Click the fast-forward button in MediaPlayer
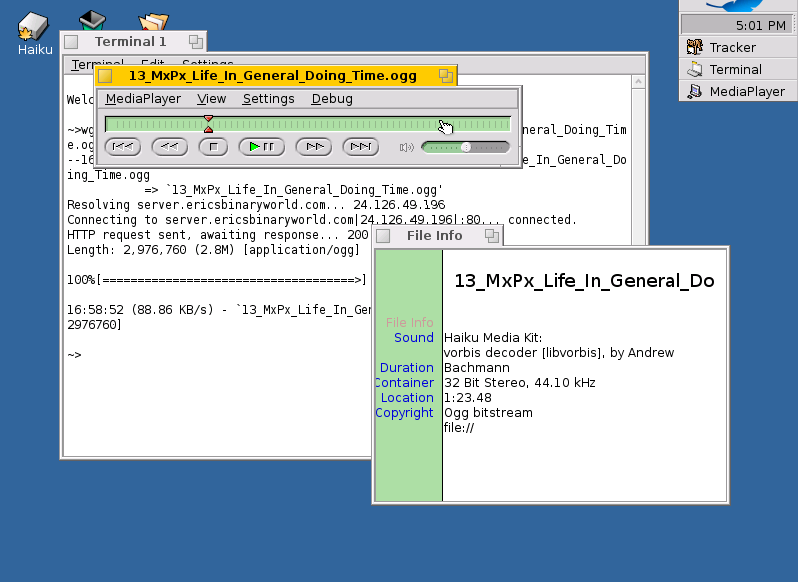The height and width of the screenshot is (582, 798). [314, 147]
